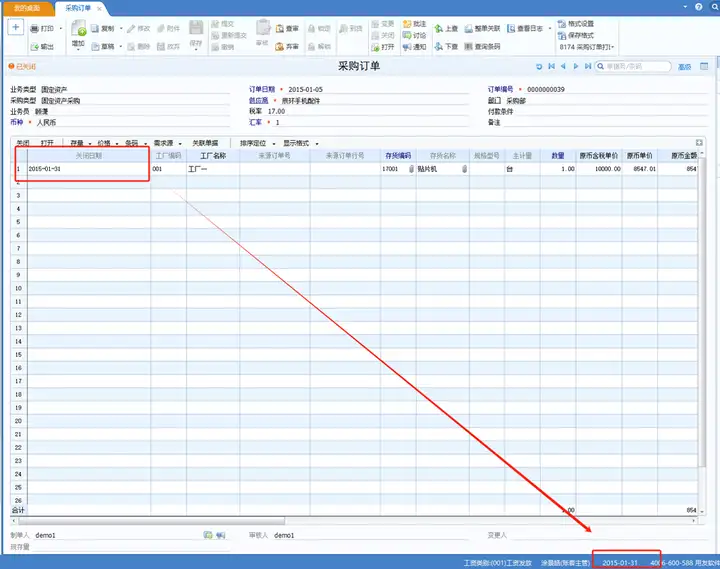Screen dimensions: 720x569
Task: Open the 8174 采购订单 print template dropdown
Action: [x=586, y=47]
